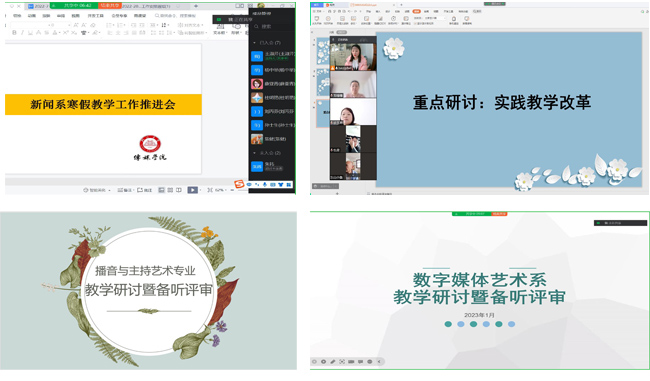Click the pen annotation icon in the slideshow toolbar

332,362
